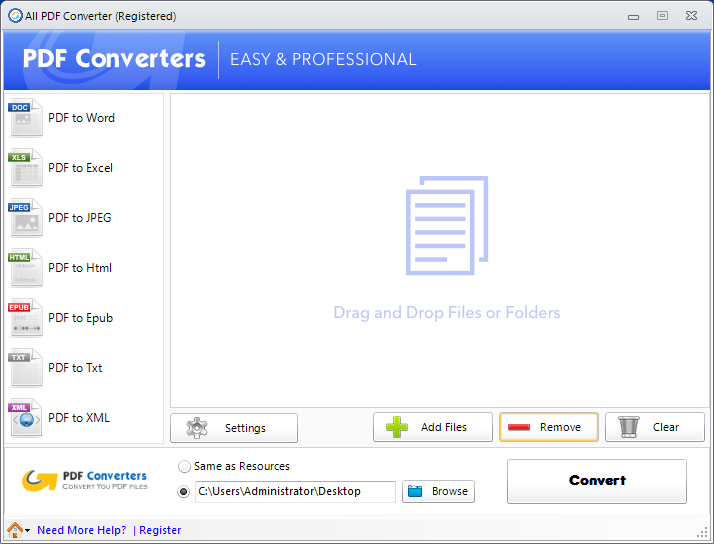The image size is (714, 544).
Task: Select the JPEG icon for PDF to JPEG
Action: pyautogui.click(x=26, y=218)
